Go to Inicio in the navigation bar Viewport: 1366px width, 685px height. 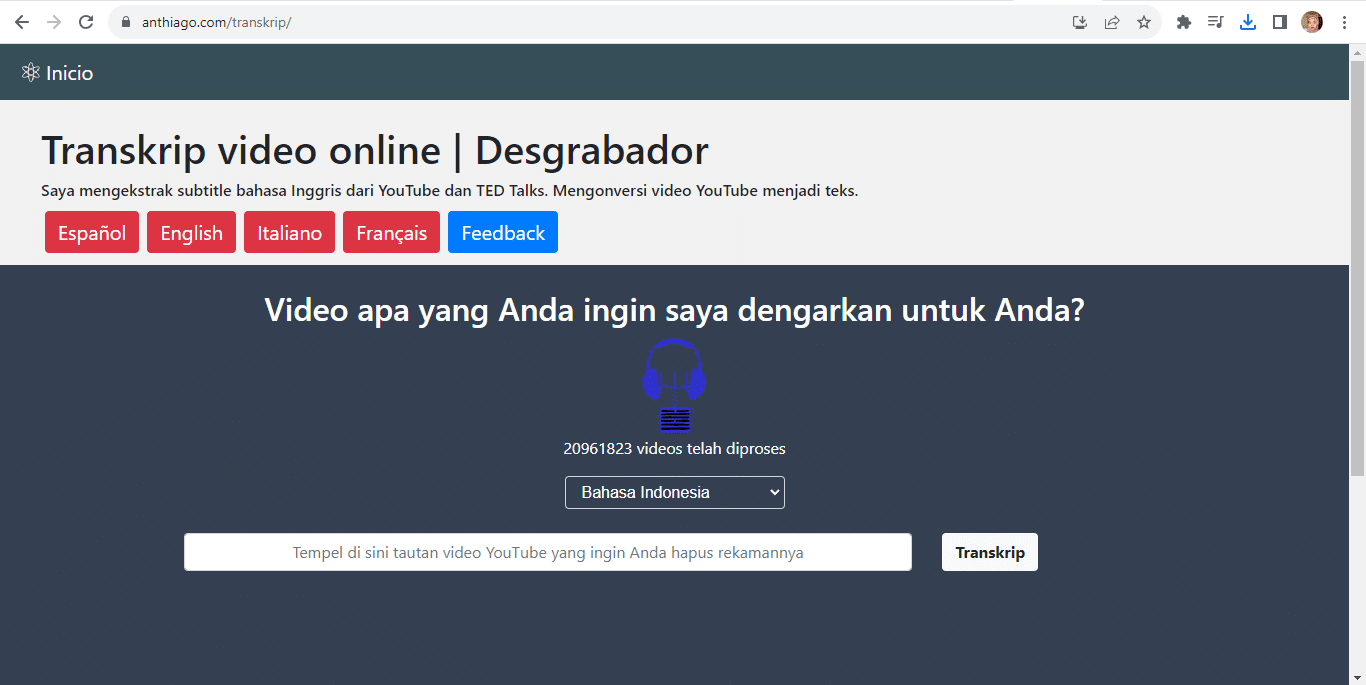pyautogui.click(x=58, y=73)
